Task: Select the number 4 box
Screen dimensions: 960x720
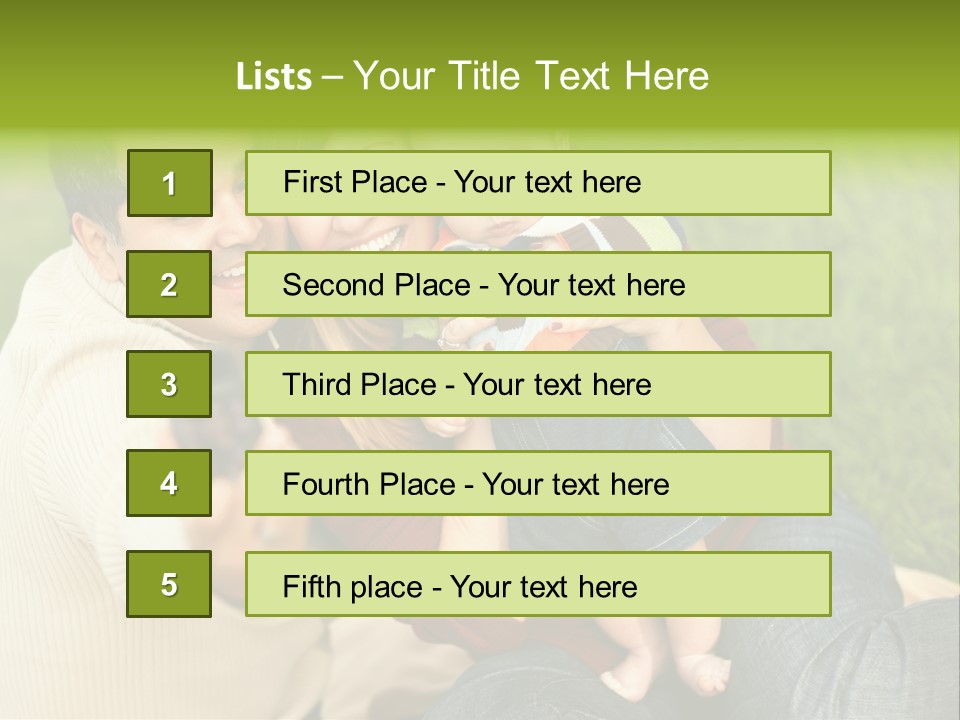Action: coord(169,483)
